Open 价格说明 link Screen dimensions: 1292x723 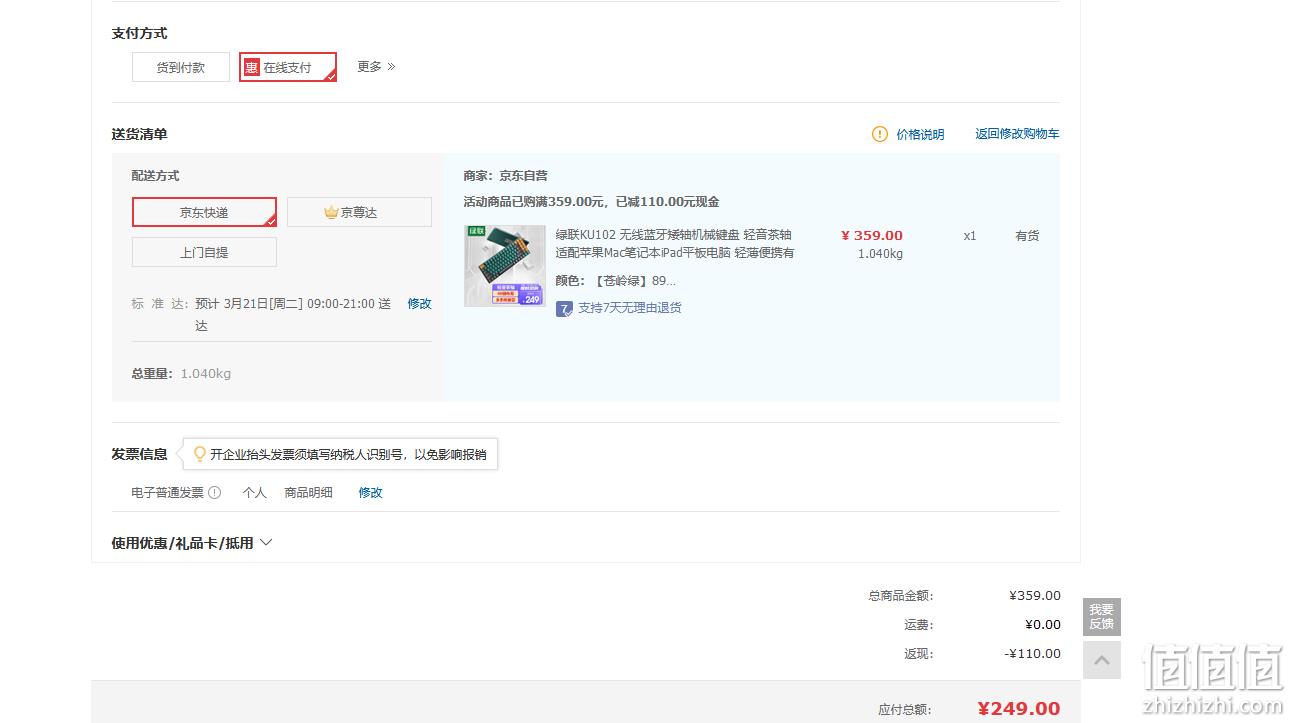(x=920, y=134)
